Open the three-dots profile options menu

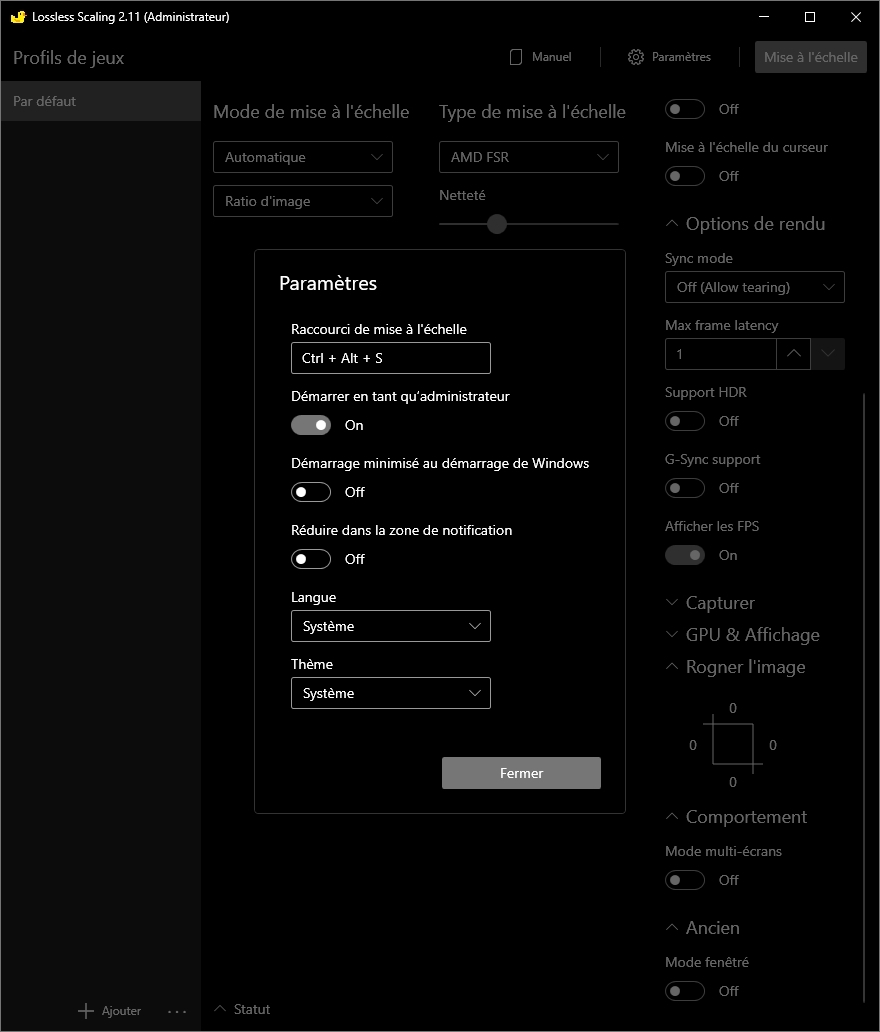(x=177, y=1011)
